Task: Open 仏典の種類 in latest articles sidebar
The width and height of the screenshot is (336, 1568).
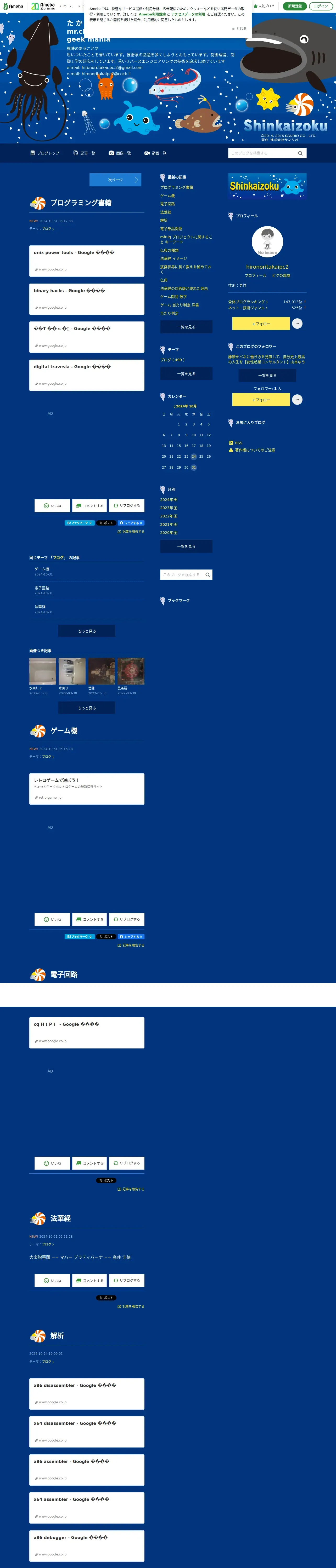Action: point(170,250)
